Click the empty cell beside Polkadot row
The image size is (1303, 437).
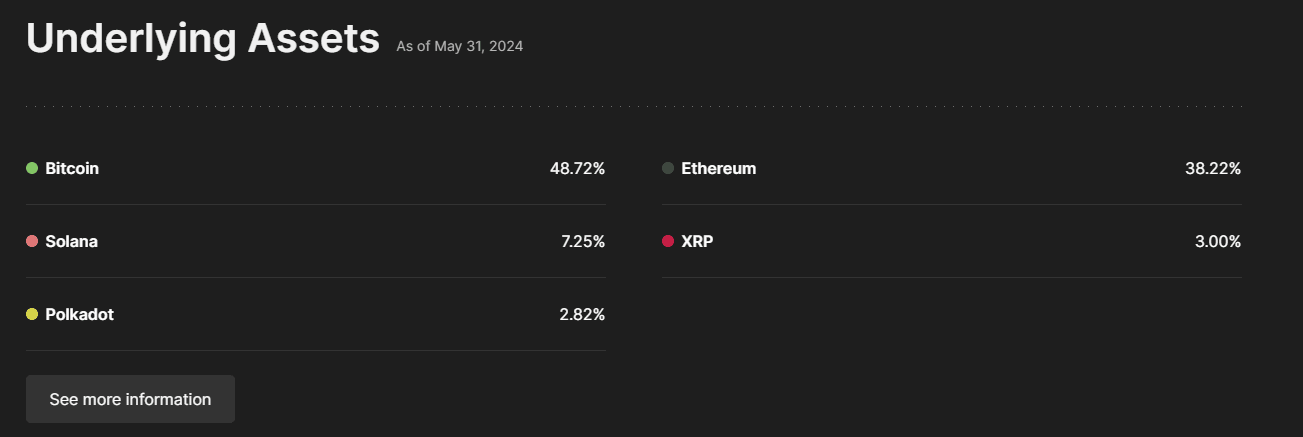tap(950, 314)
